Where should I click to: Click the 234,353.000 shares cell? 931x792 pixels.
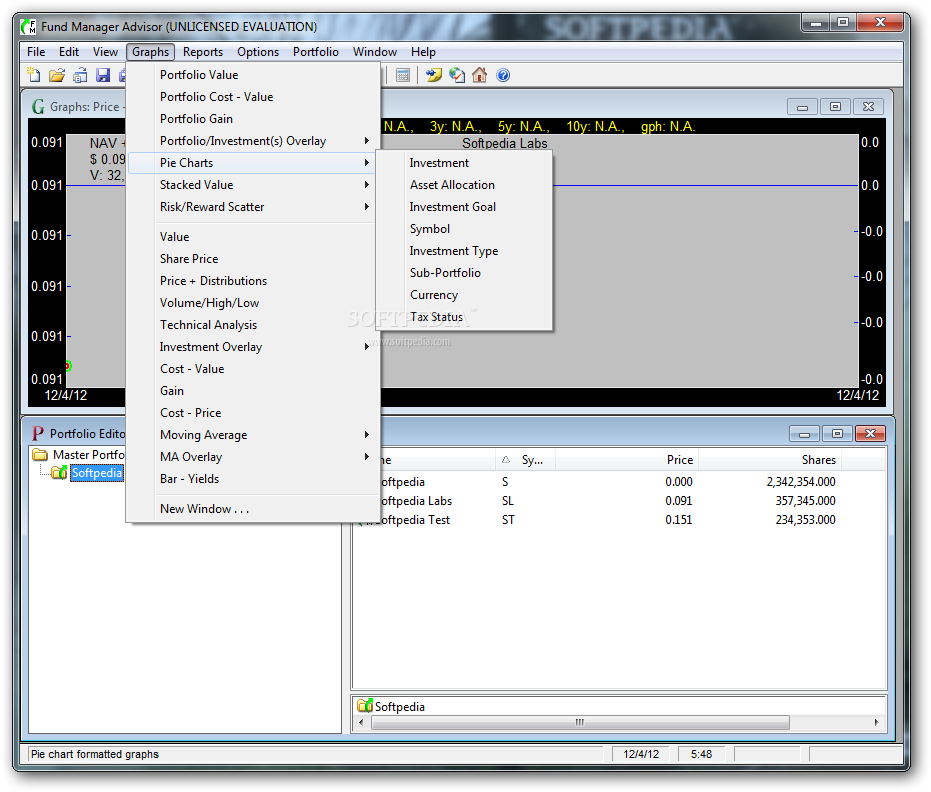pyautogui.click(x=805, y=519)
